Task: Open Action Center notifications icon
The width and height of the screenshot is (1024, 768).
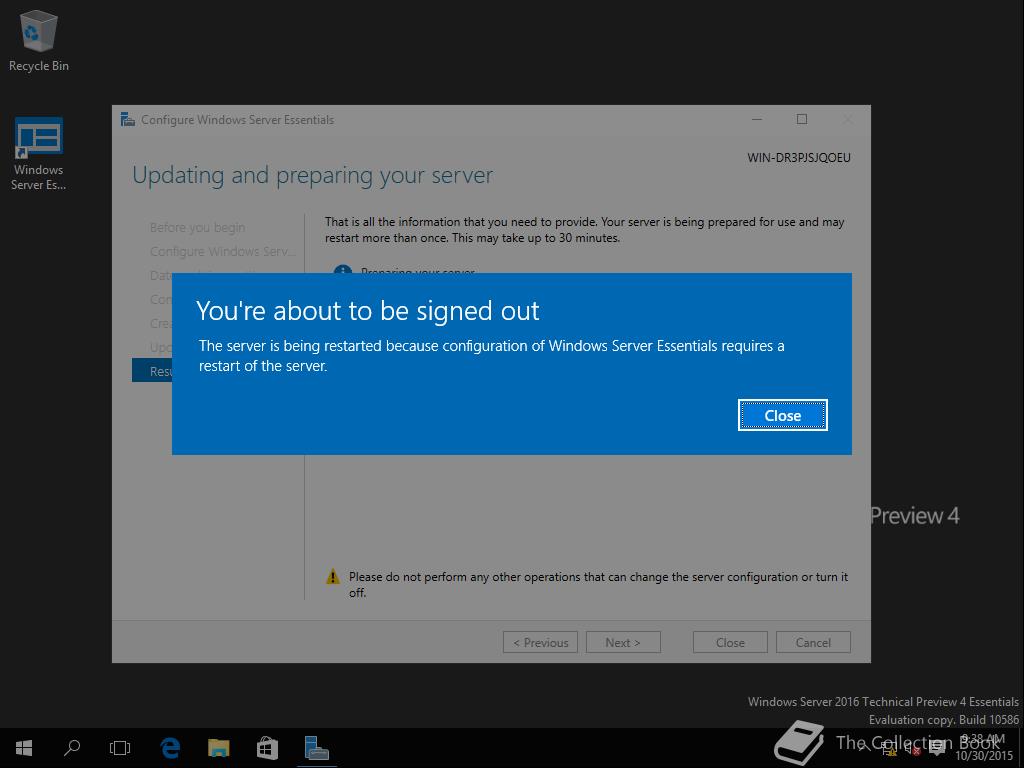Action: 937,748
